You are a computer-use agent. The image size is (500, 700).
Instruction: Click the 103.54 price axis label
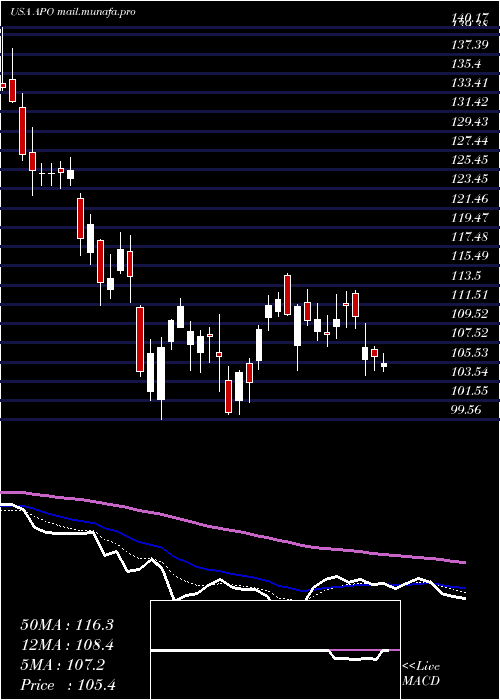[x=470, y=372]
